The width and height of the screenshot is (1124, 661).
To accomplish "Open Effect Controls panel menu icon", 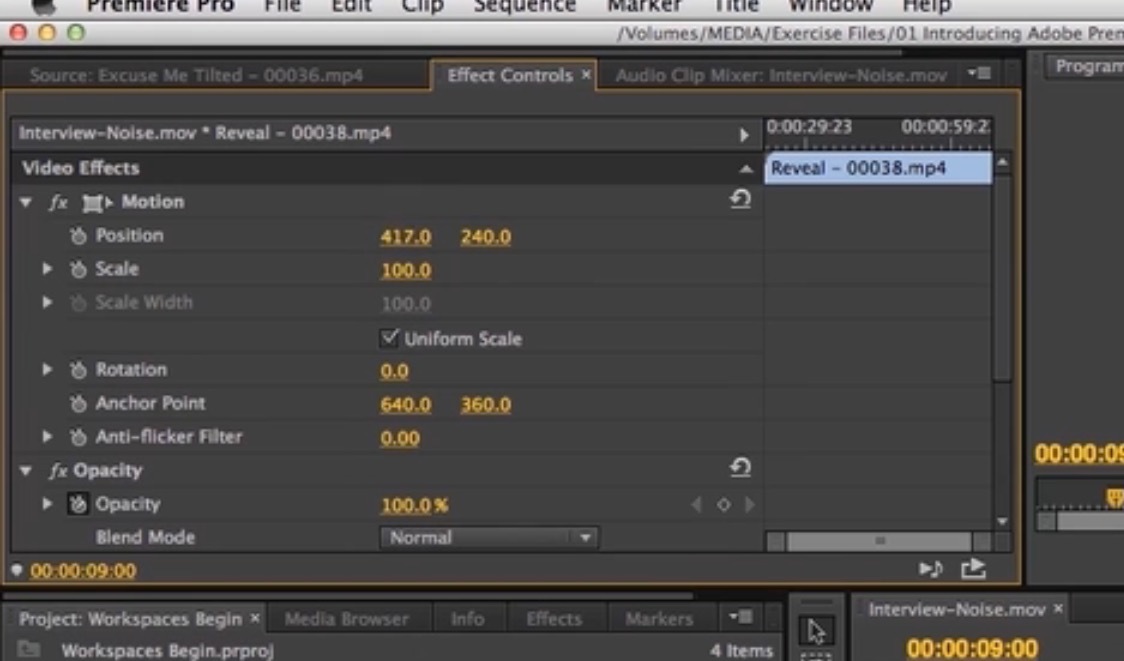I will pos(979,73).
